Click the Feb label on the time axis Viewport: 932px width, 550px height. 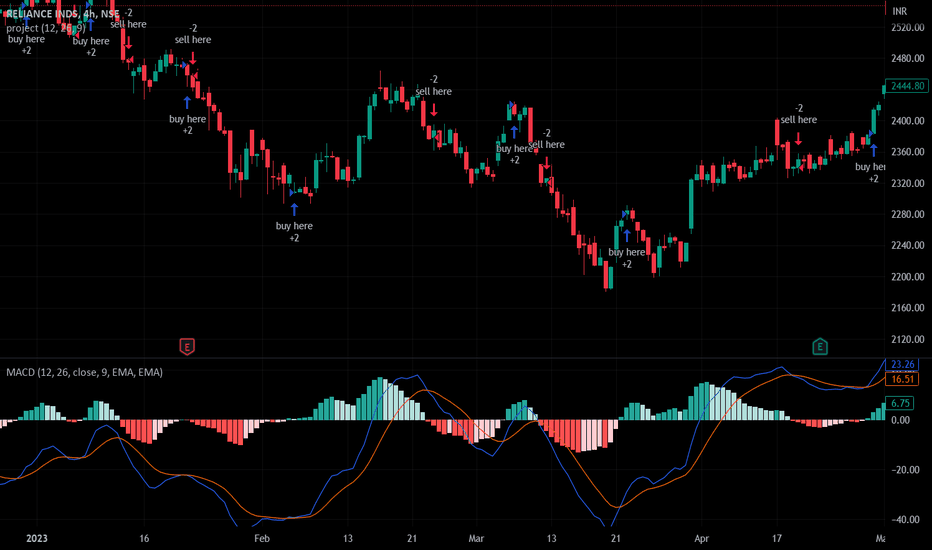coord(262,538)
